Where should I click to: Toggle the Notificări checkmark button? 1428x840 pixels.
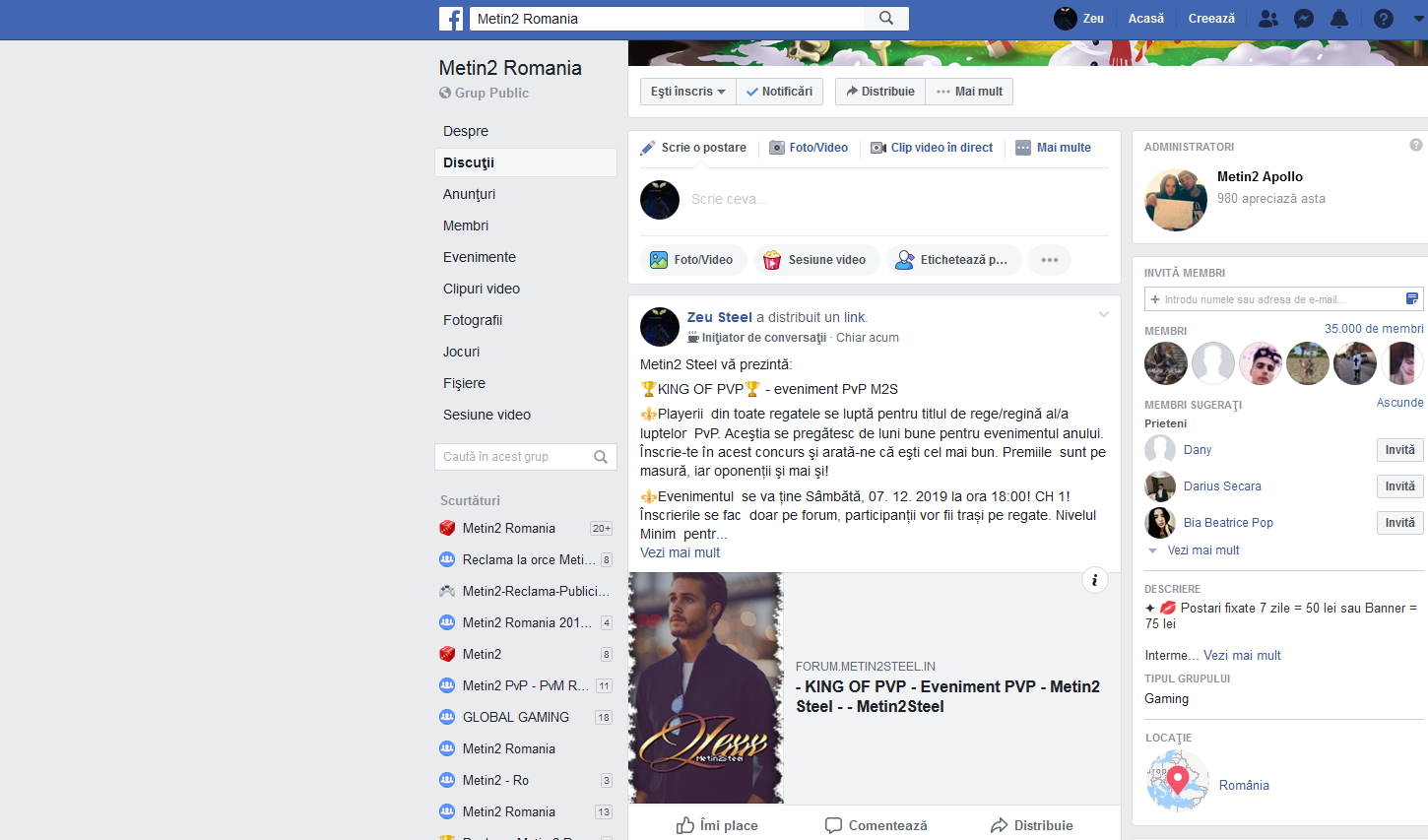(x=779, y=92)
